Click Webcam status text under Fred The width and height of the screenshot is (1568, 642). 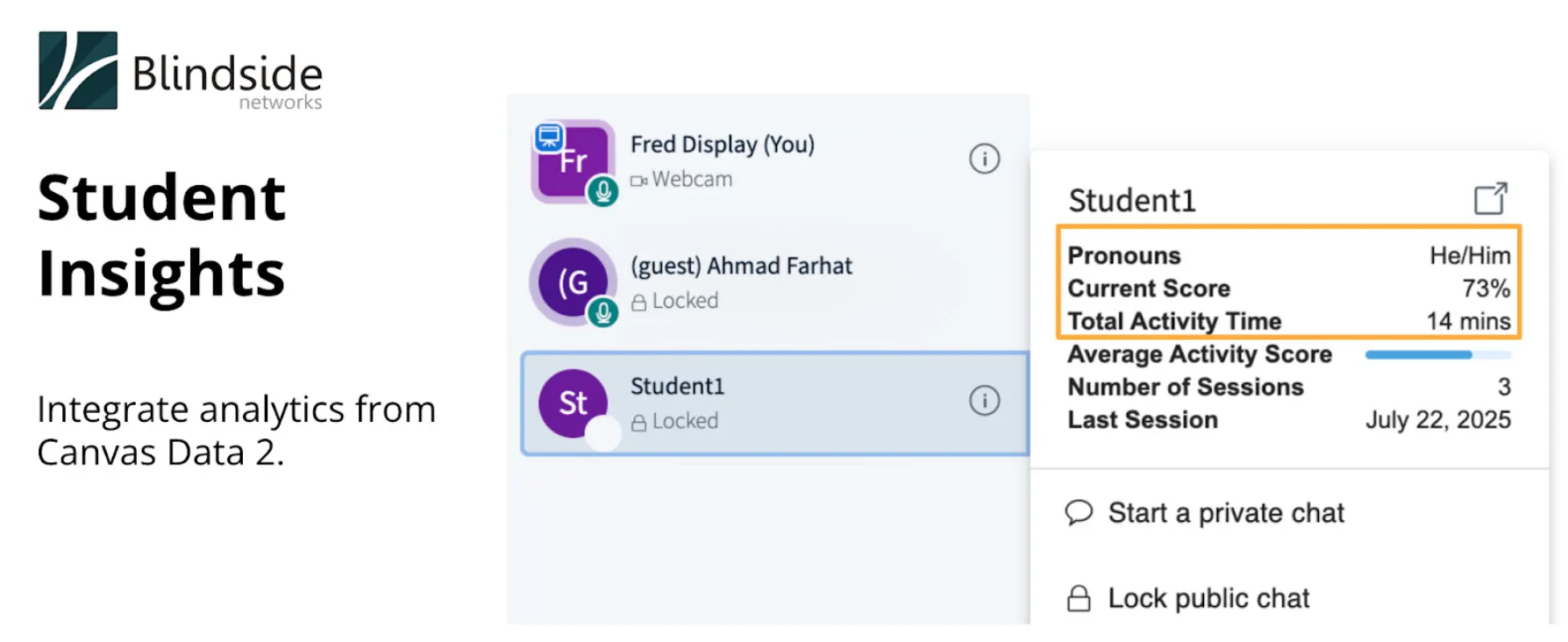tap(692, 179)
